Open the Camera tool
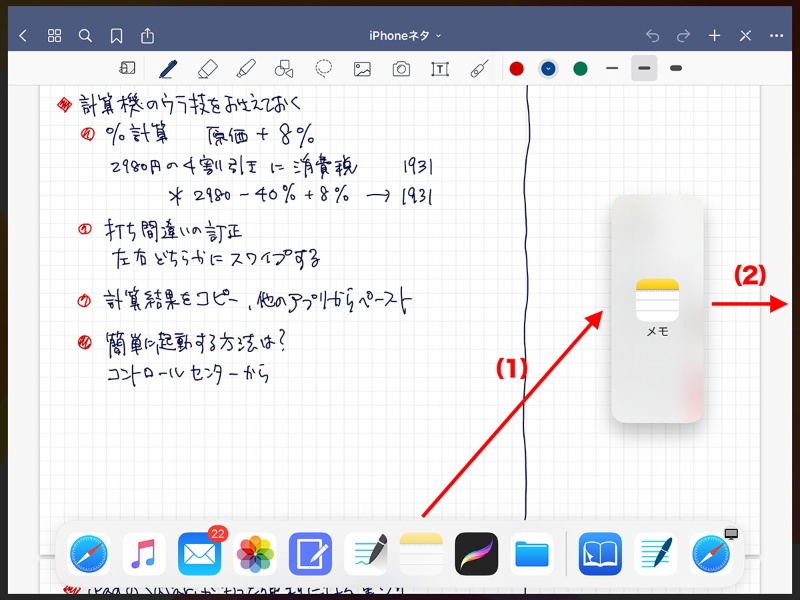Image resolution: width=800 pixels, height=600 pixels. coord(401,69)
